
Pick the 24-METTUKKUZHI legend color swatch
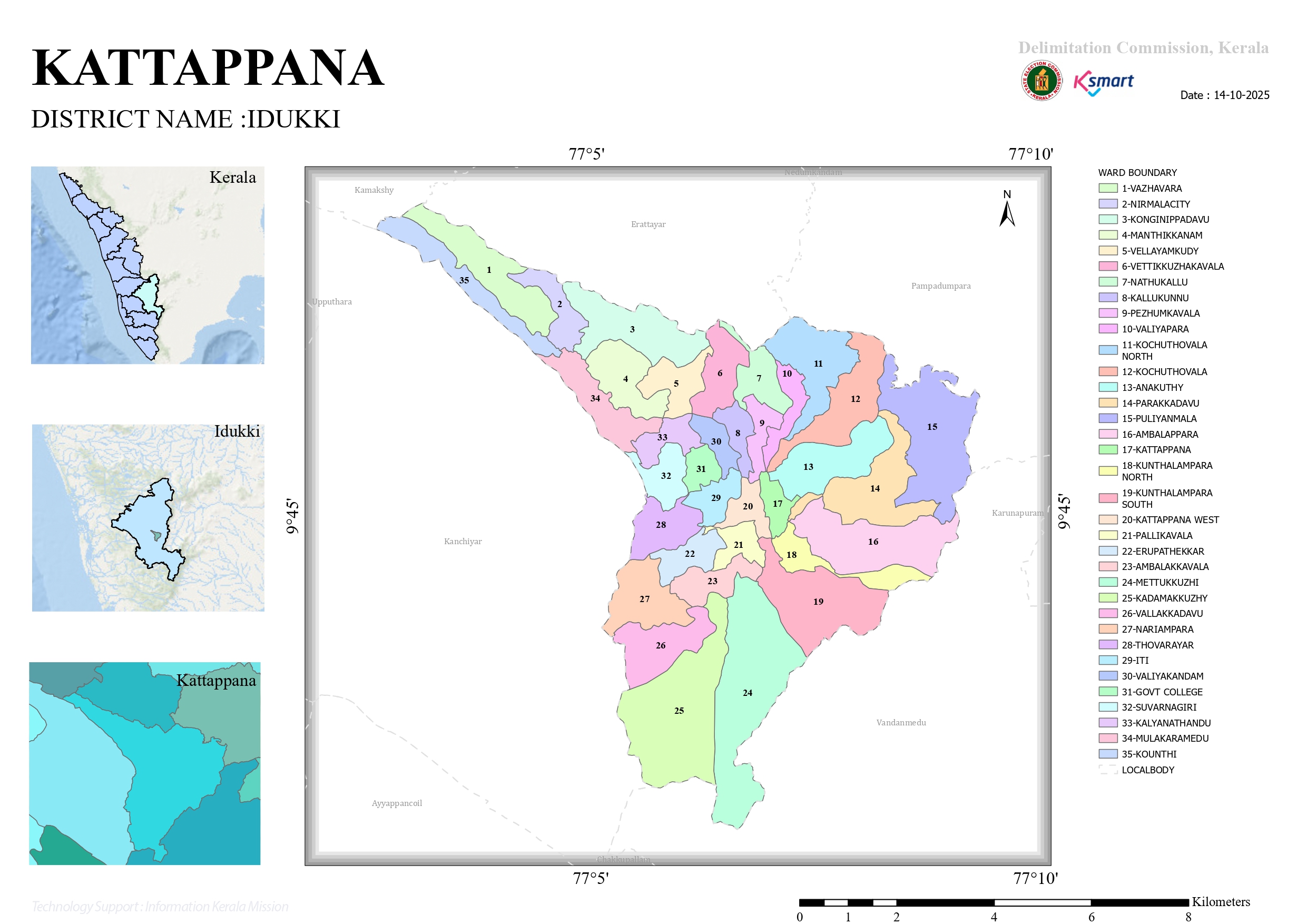point(1108,583)
